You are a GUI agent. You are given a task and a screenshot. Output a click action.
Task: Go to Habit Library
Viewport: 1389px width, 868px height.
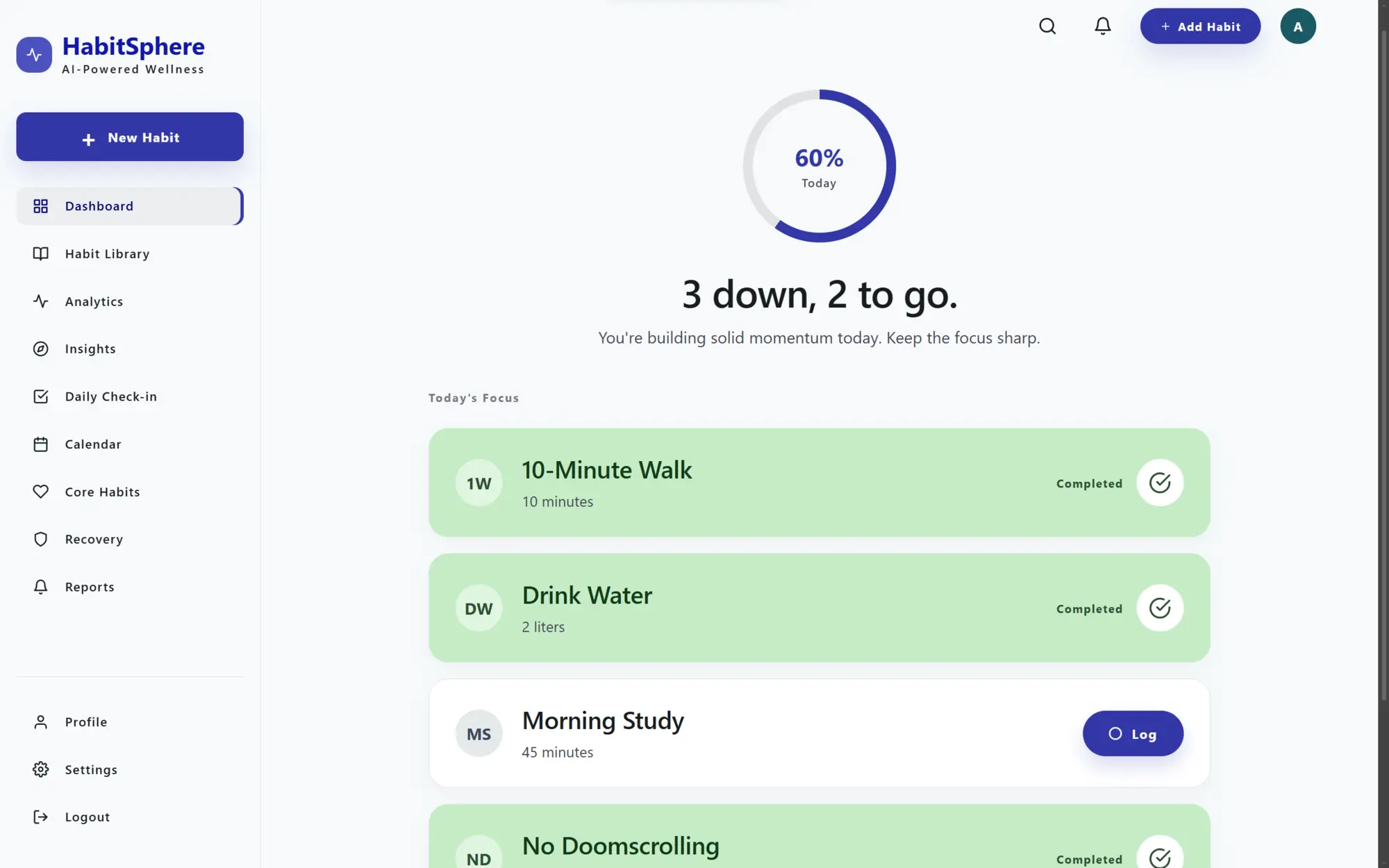click(130, 253)
